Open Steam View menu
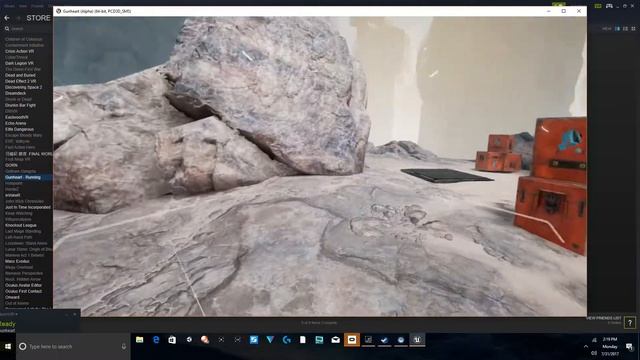 click(x=23, y=6)
